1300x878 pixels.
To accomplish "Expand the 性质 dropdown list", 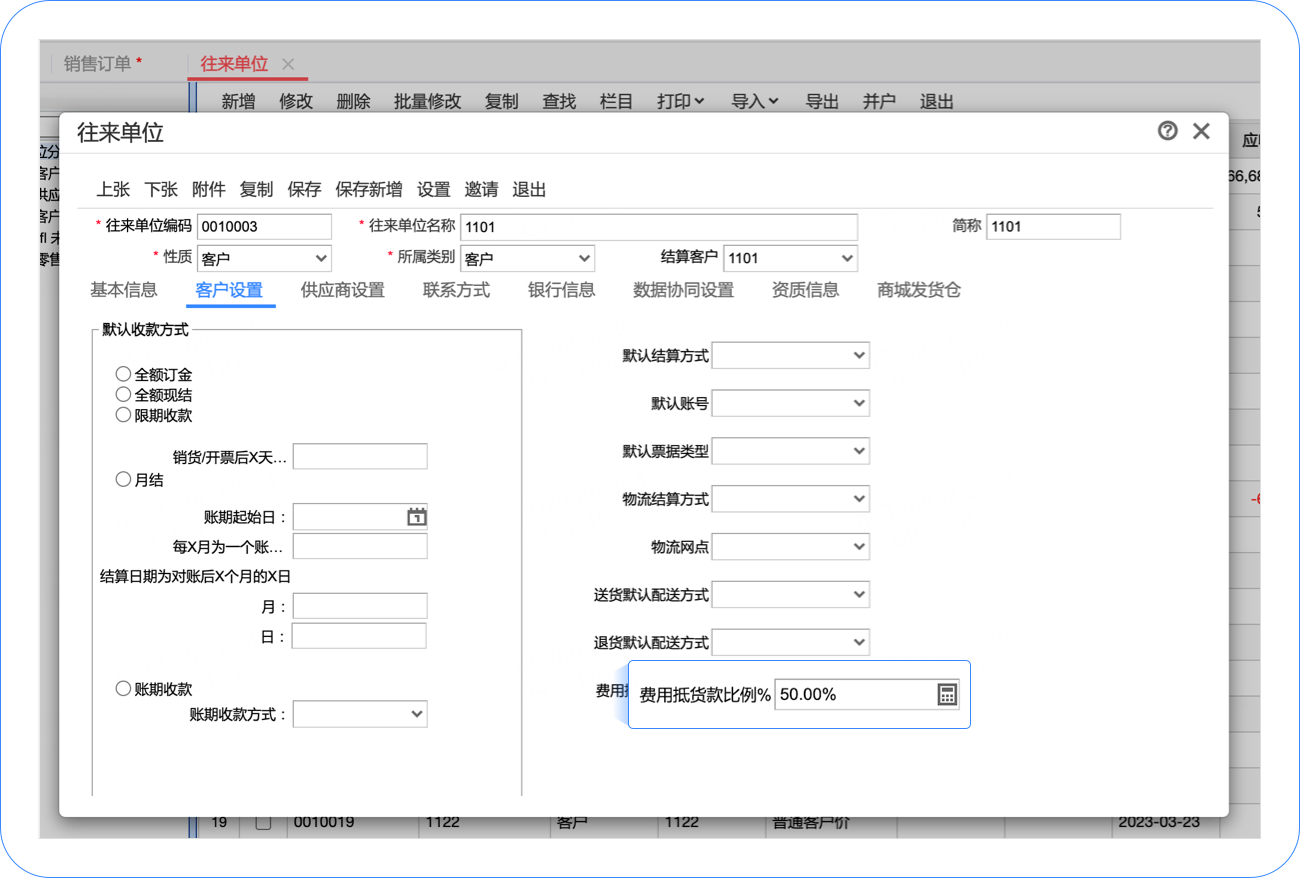I will (x=264, y=258).
